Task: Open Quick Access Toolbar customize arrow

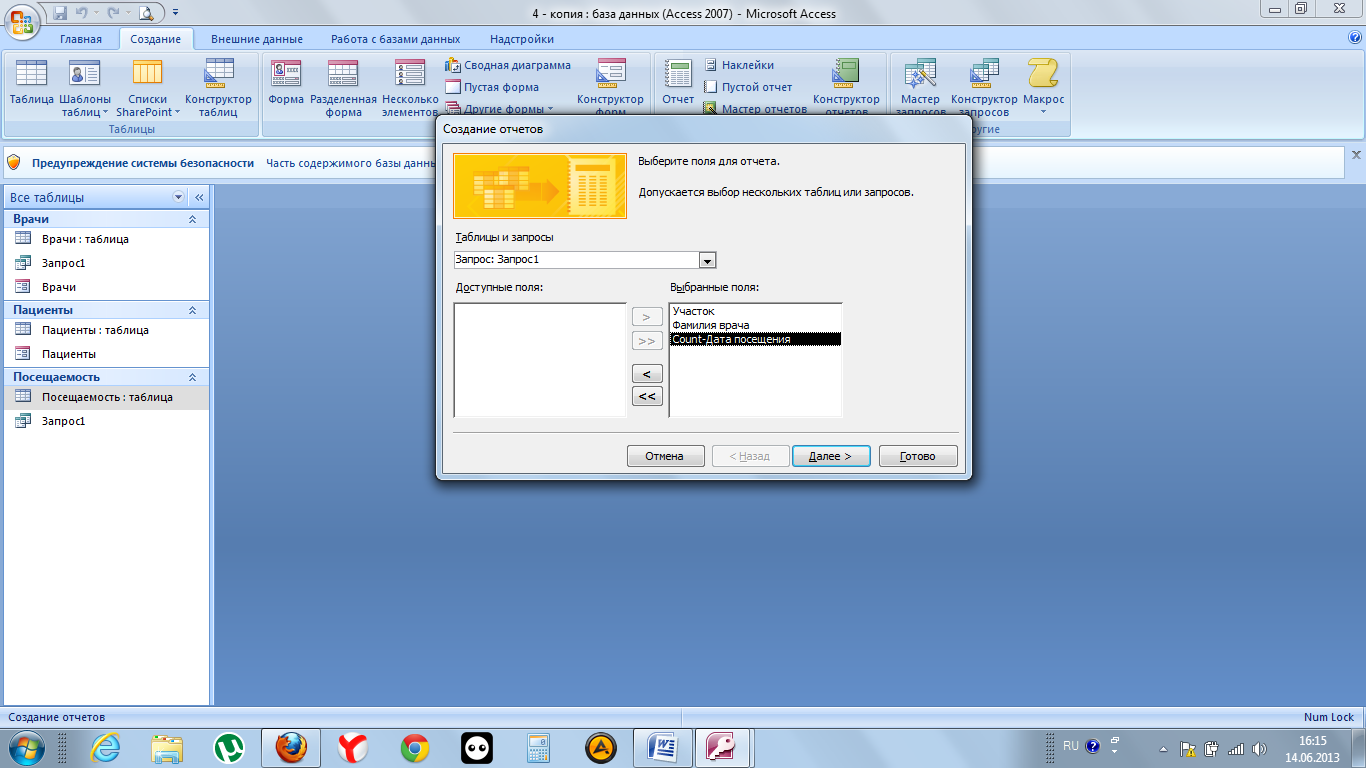Action: point(176,13)
